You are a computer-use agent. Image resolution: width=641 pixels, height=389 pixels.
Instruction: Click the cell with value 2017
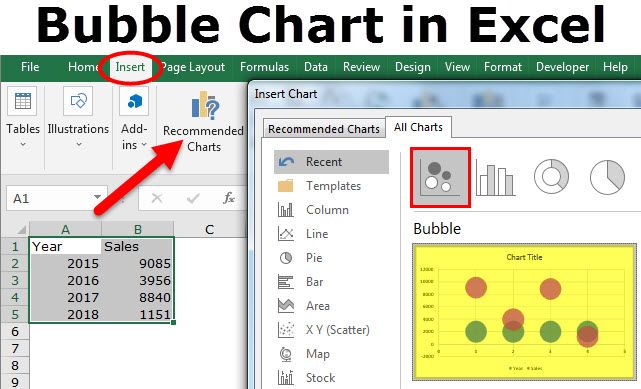[65, 297]
